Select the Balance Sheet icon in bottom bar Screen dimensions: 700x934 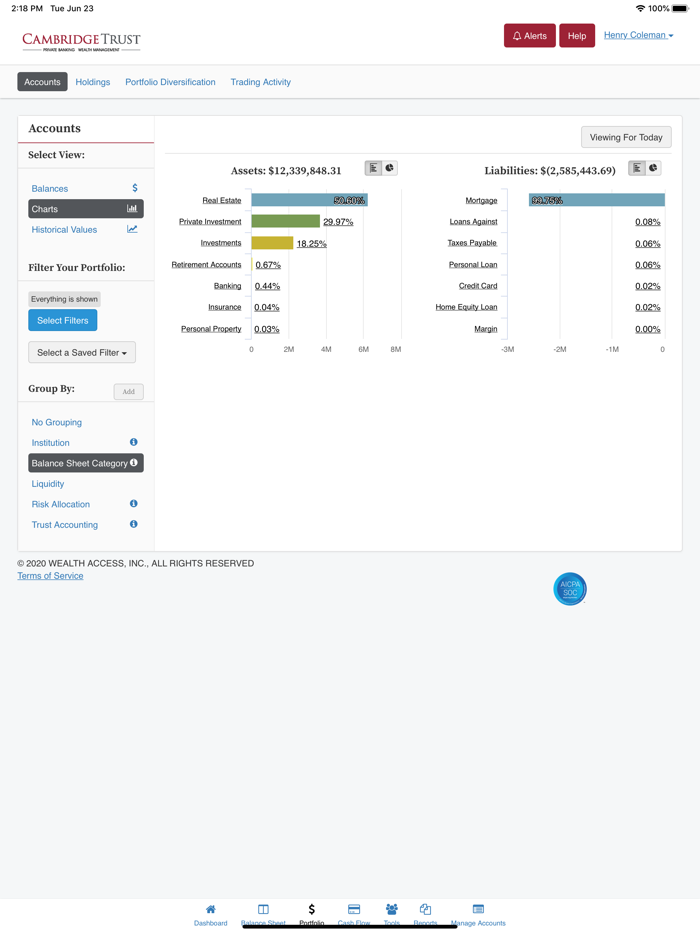point(263,912)
